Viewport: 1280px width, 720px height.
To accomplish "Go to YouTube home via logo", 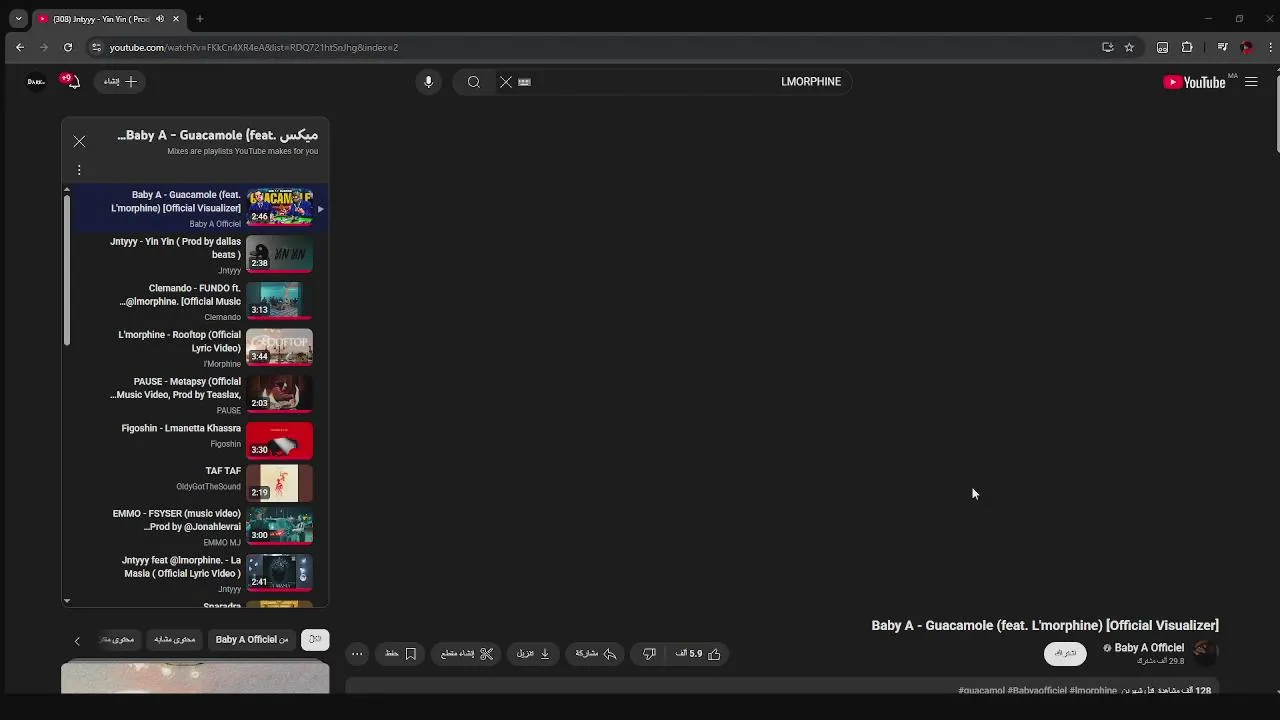I will click(x=1195, y=82).
